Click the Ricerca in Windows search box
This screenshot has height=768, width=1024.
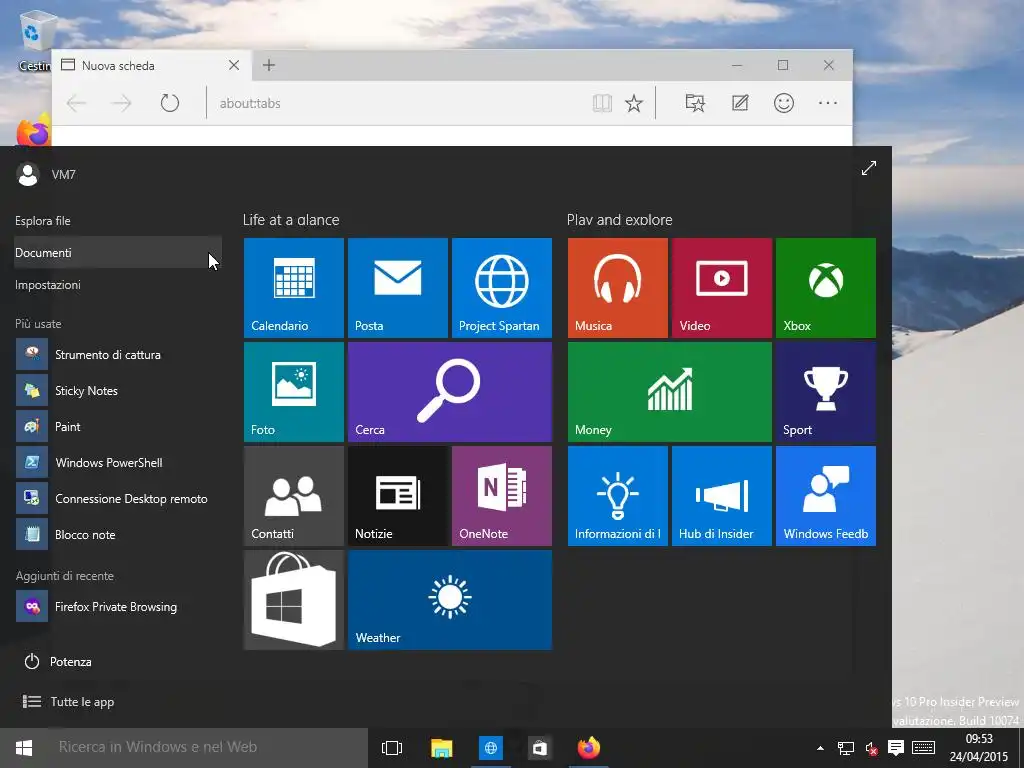(x=208, y=748)
